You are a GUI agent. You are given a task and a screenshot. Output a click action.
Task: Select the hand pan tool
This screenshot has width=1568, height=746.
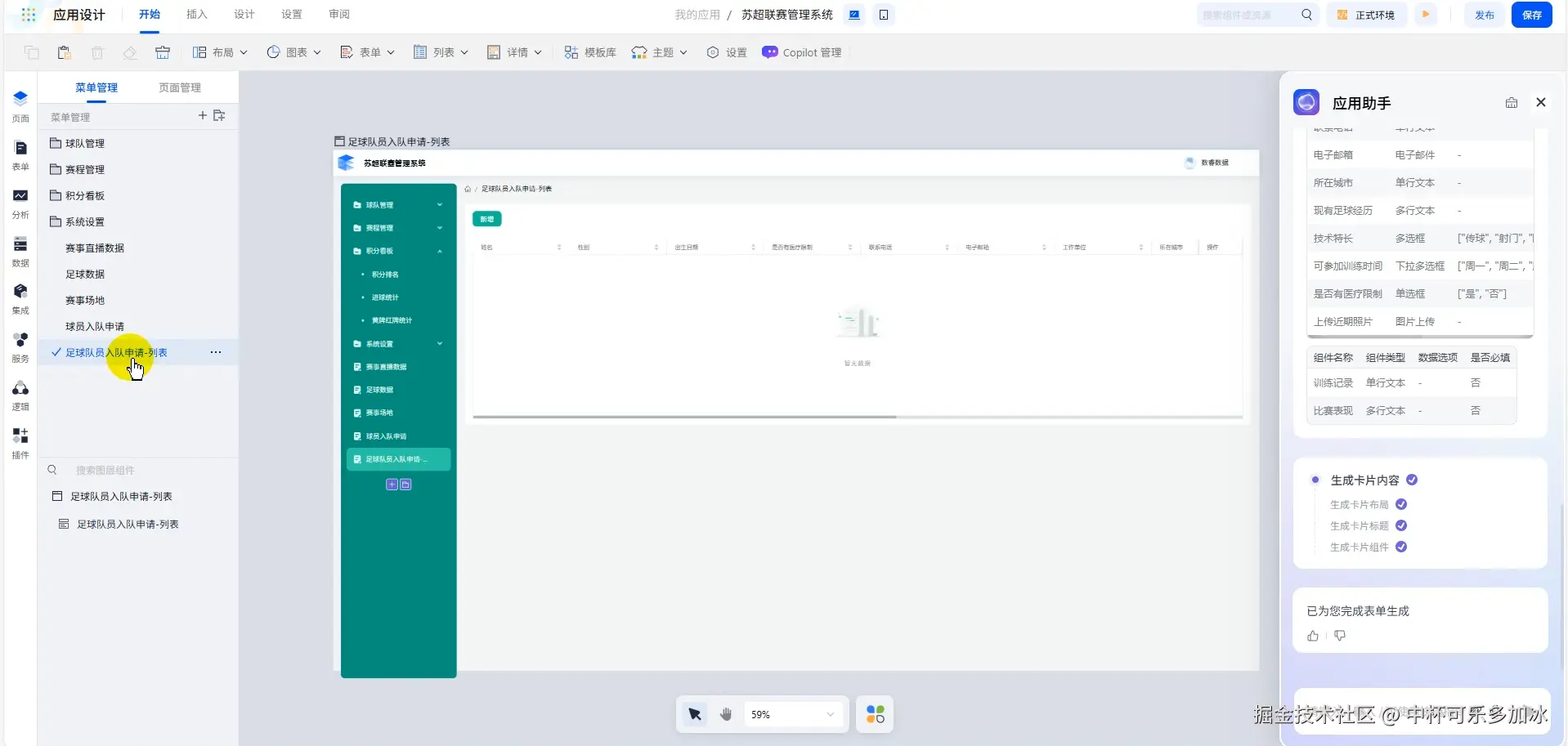[x=726, y=715]
